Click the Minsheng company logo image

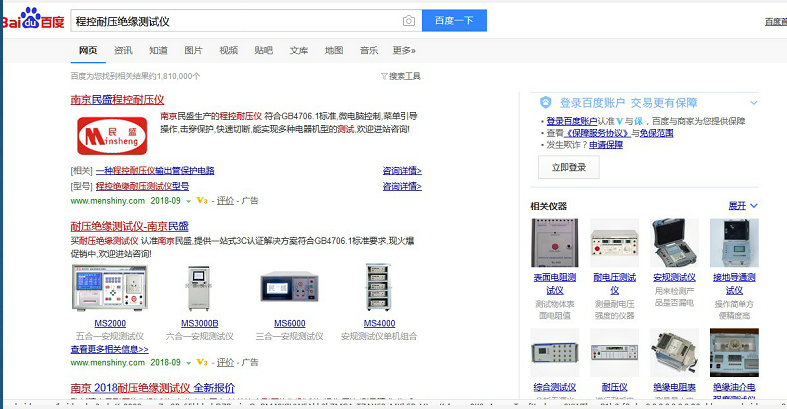(x=112, y=135)
